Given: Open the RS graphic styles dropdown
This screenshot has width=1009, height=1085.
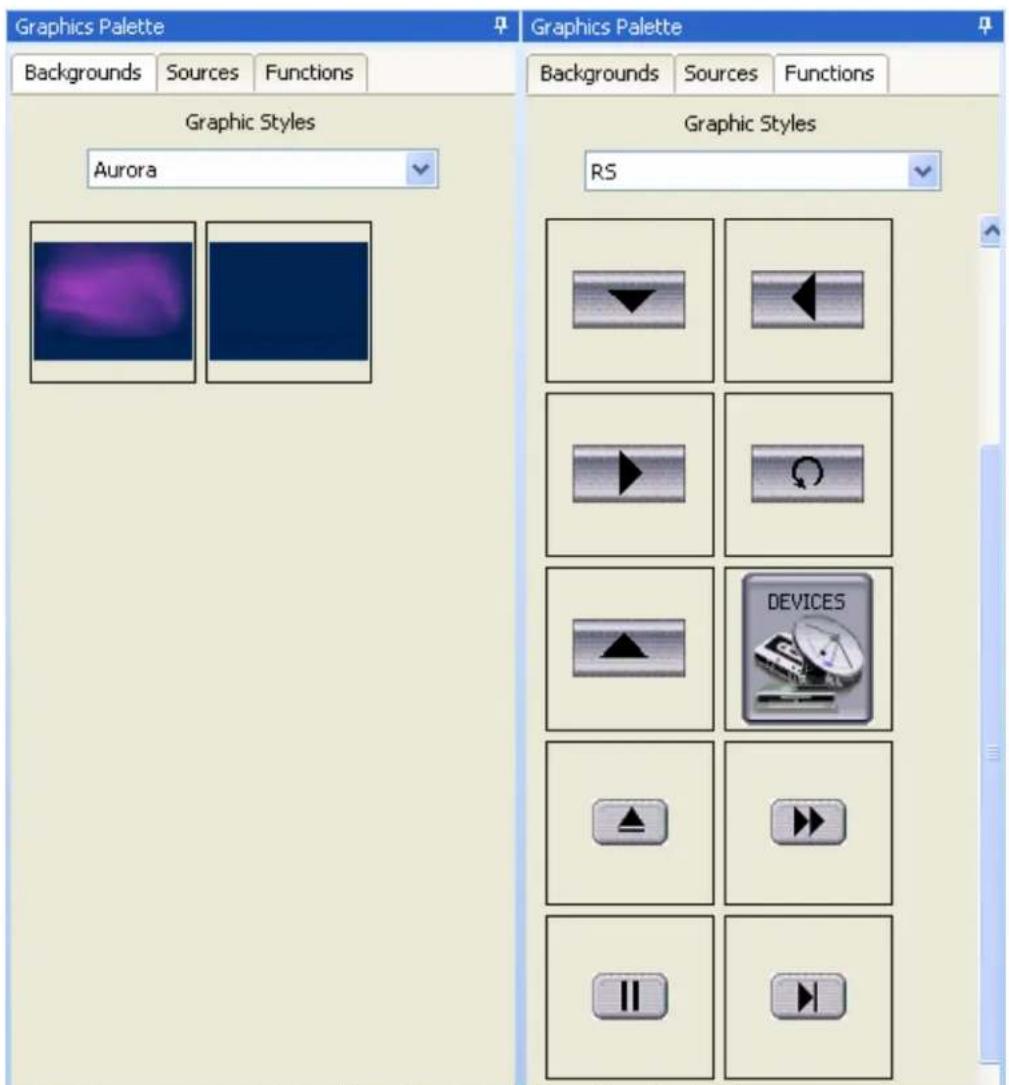Looking at the screenshot, I should click(x=922, y=170).
